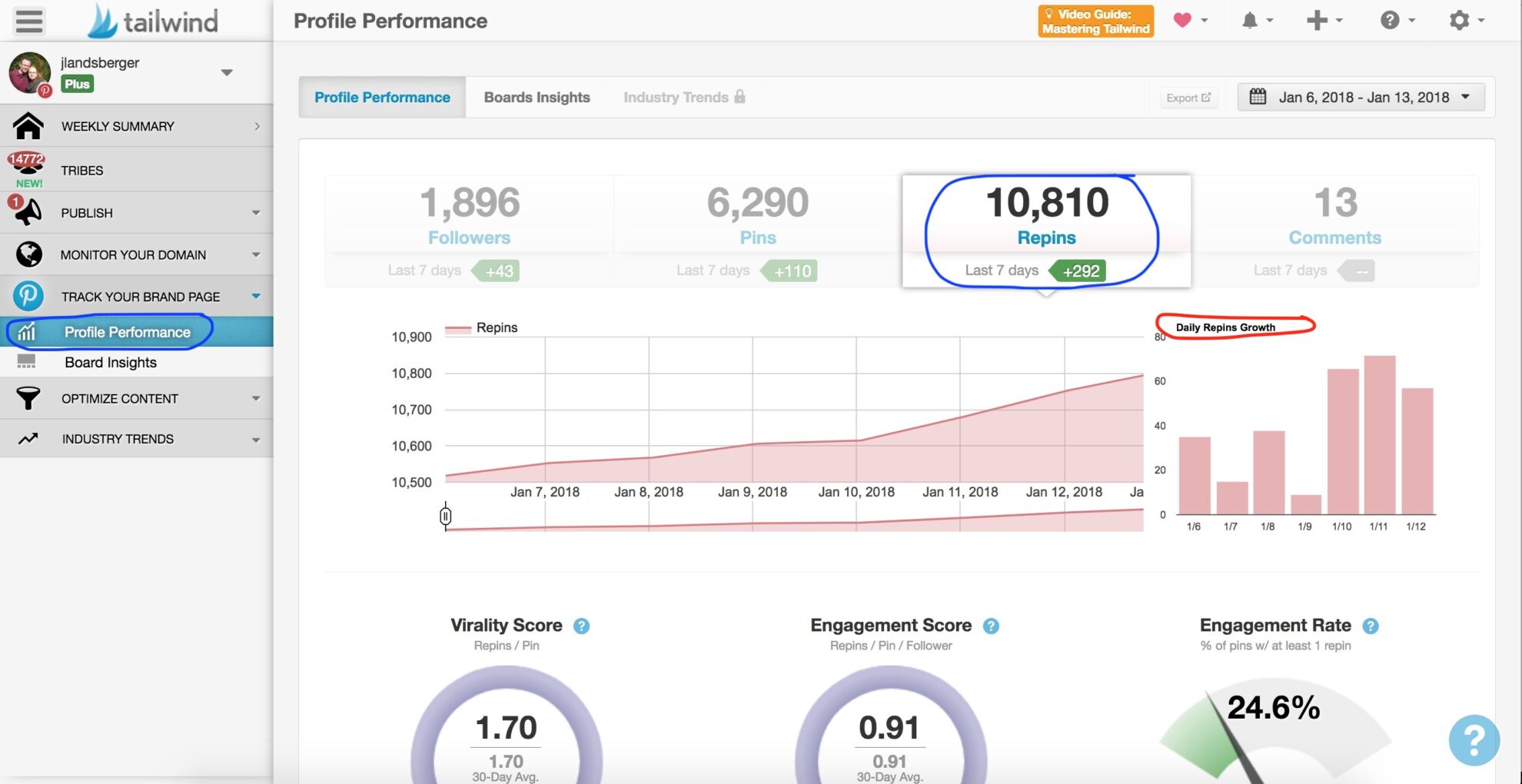
Task: Click the Daily Repins Growth title
Action: click(x=1225, y=327)
